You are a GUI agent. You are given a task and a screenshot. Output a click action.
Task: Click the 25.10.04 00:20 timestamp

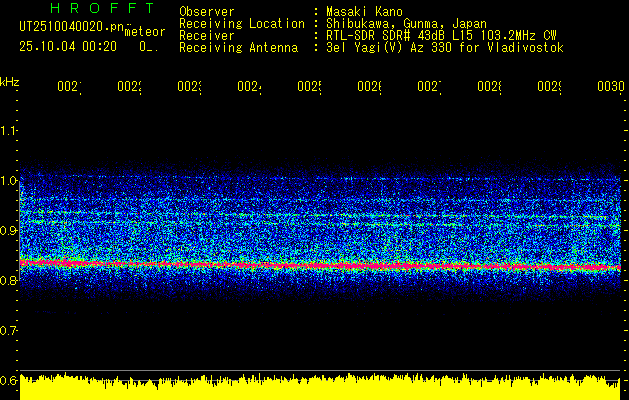68,47
